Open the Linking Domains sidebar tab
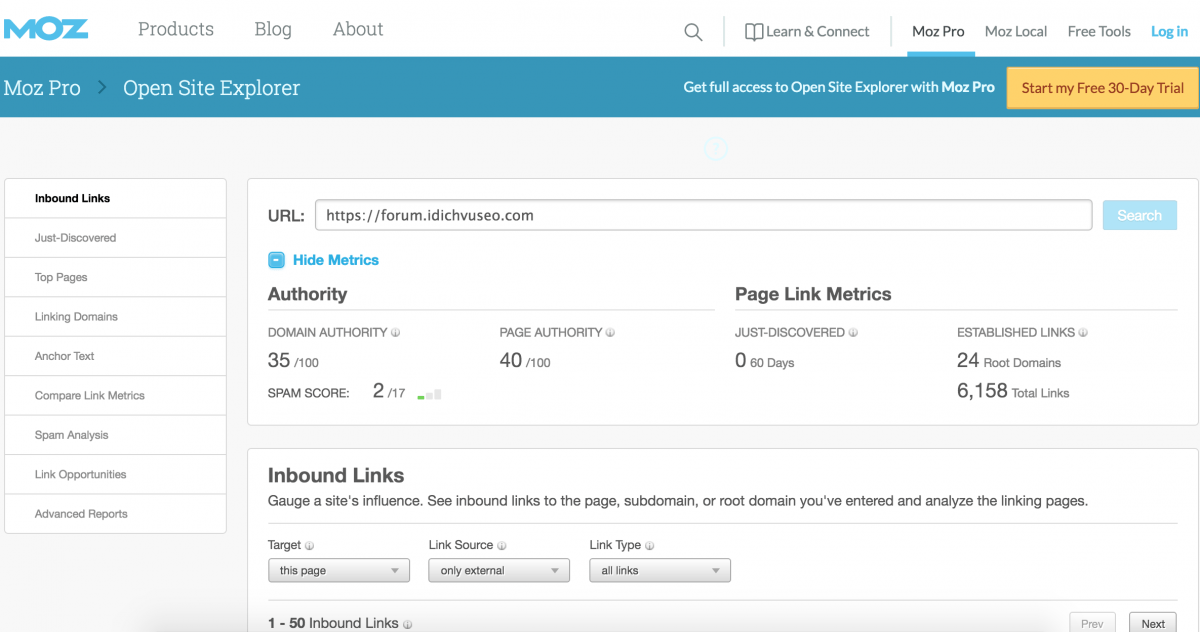Viewport: 1200px width, 632px height. pos(115,317)
